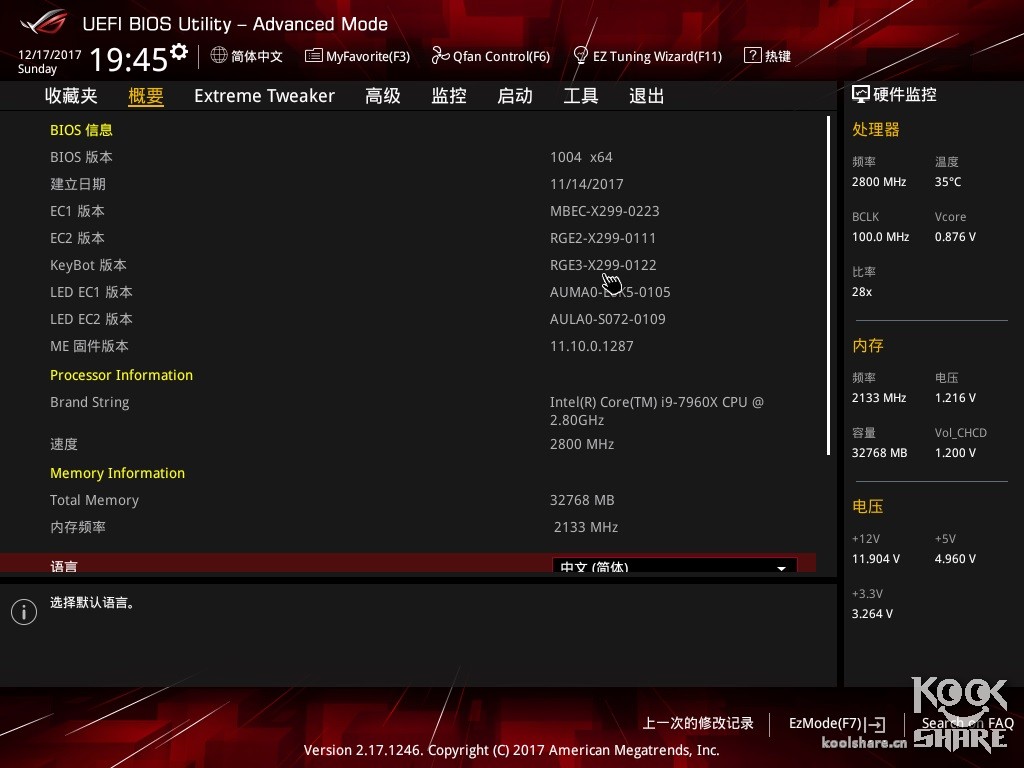Click Vcore 0.876 V reading
Screen dimensions: 1024x768
tap(955, 236)
